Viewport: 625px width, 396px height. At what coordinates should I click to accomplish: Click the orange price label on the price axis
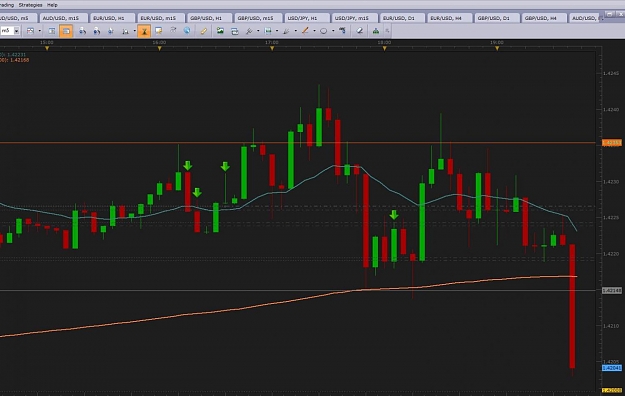pos(611,143)
